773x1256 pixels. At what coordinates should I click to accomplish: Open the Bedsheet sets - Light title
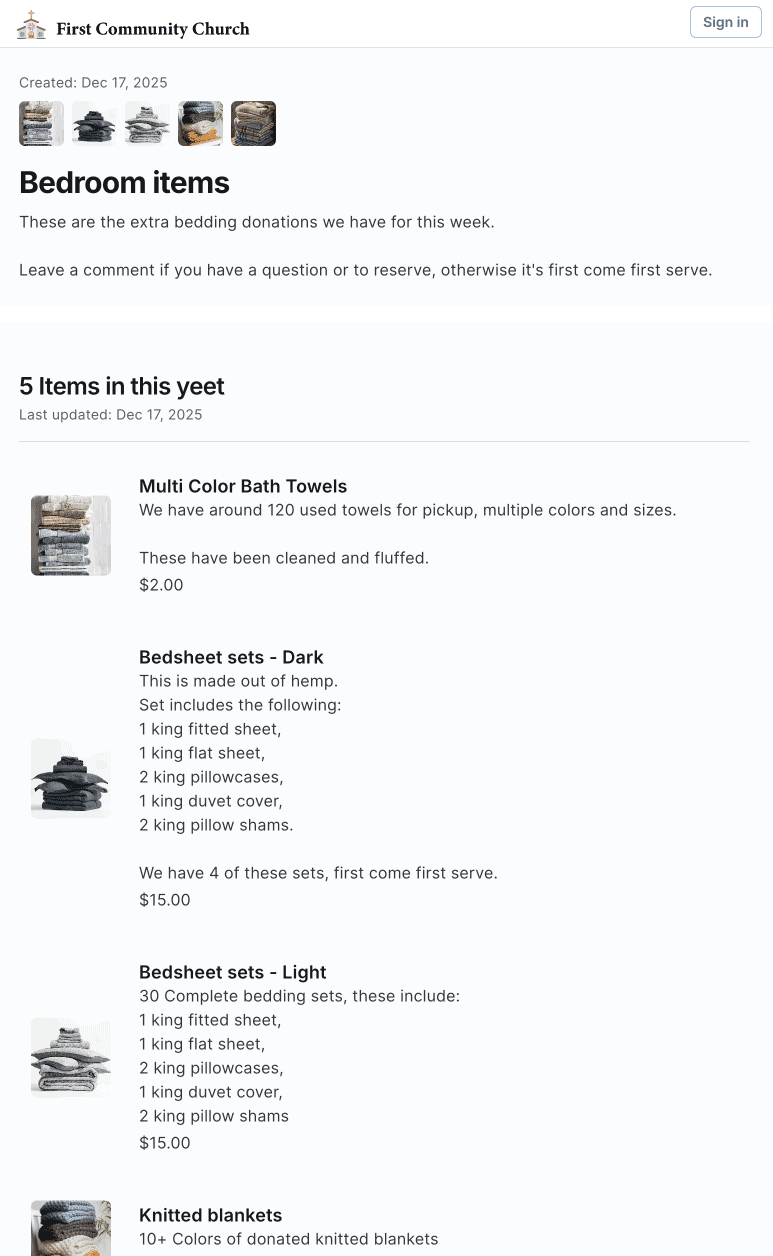tap(233, 972)
